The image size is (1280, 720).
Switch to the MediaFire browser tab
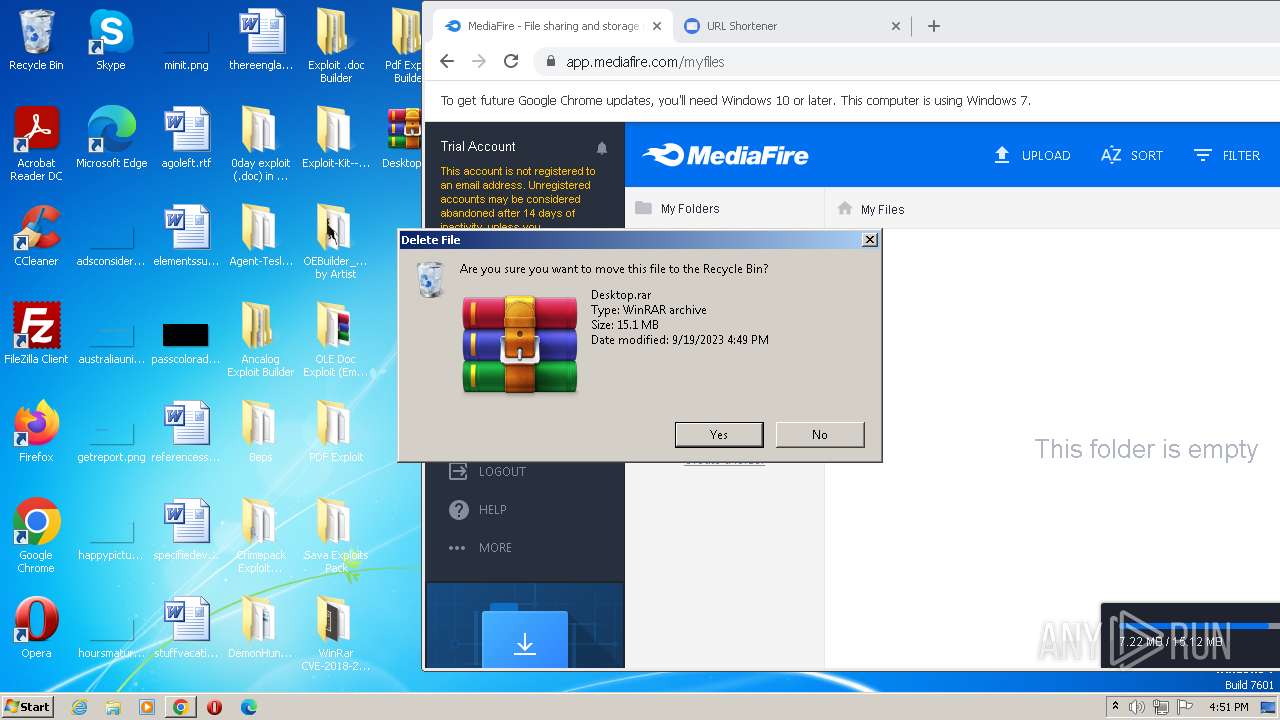(x=552, y=26)
